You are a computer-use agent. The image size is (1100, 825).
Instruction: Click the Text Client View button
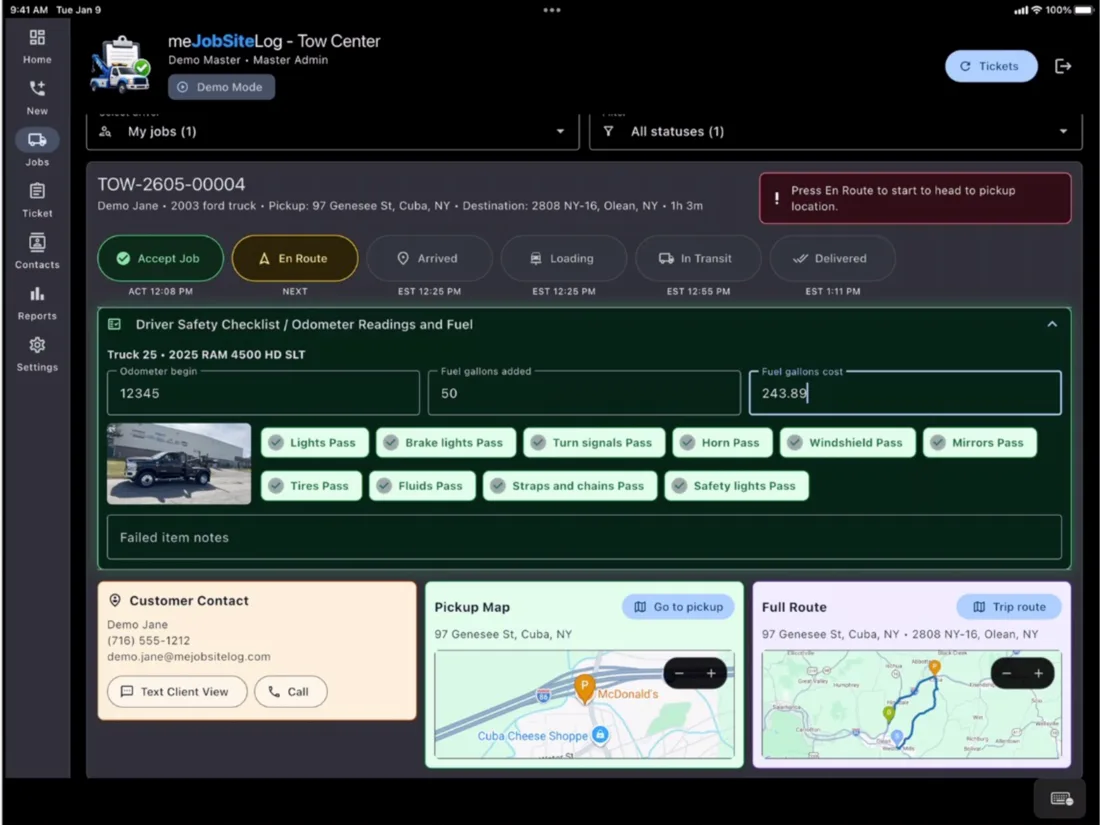tap(177, 692)
